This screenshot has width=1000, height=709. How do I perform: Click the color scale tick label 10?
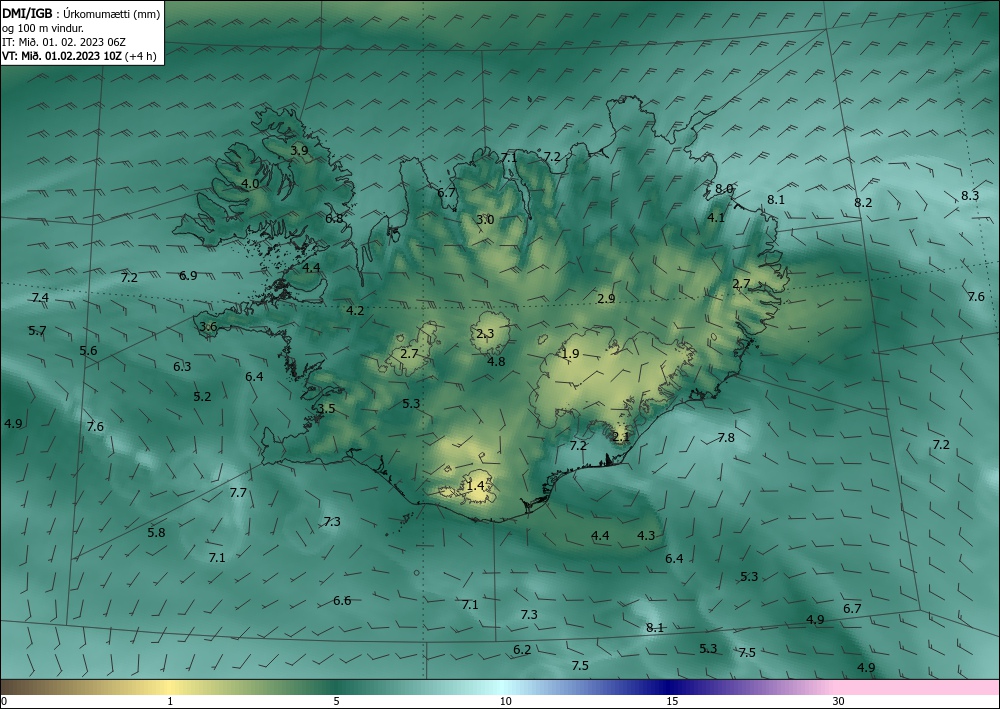(x=505, y=702)
